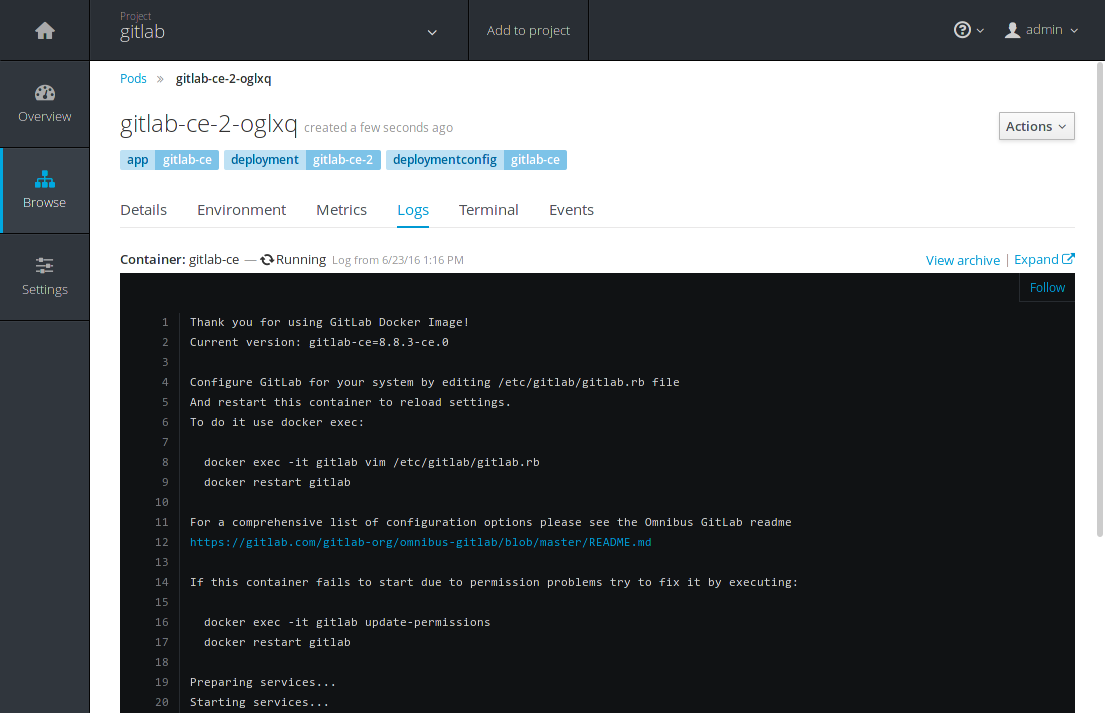Image resolution: width=1105 pixels, height=713 pixels.
Task: Toggle the deploymentconfig gitlab-ce label
Action: 537,159
